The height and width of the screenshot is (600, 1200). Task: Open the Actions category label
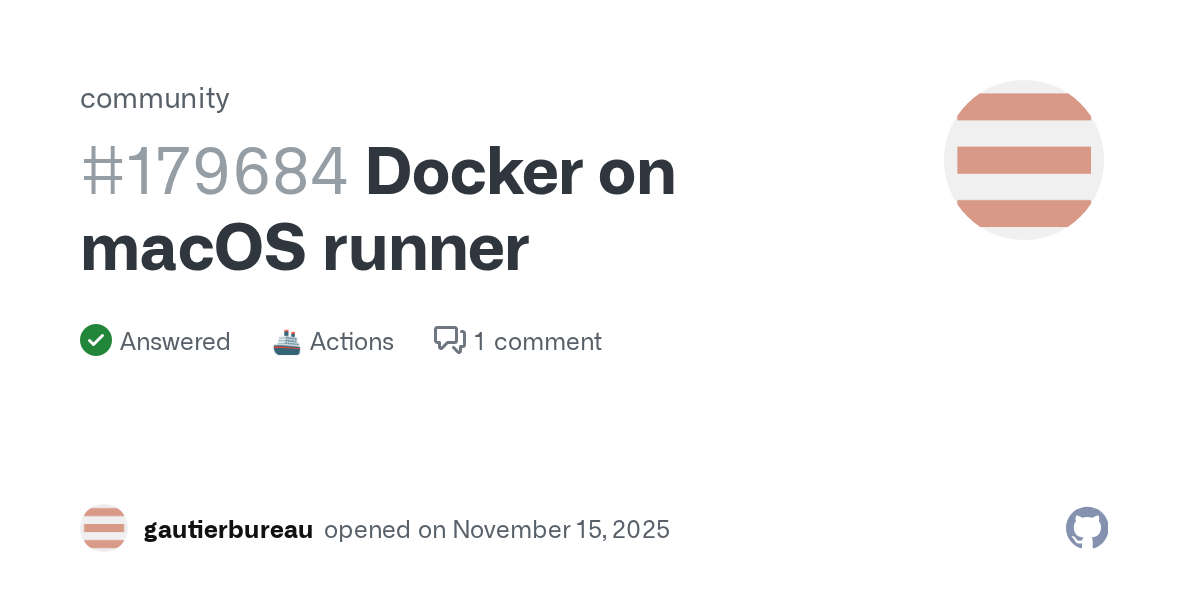pyautogui.click(x=352, y=342)
